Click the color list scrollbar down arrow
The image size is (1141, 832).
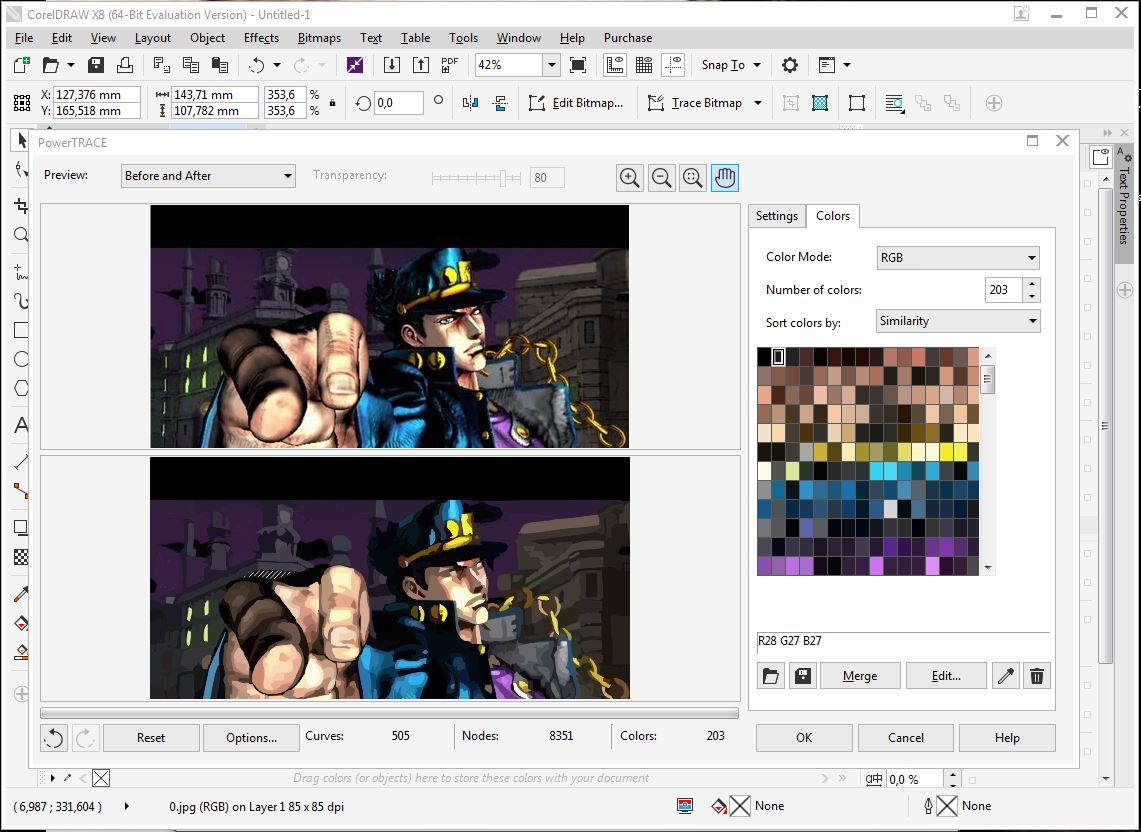pos(988,568)
